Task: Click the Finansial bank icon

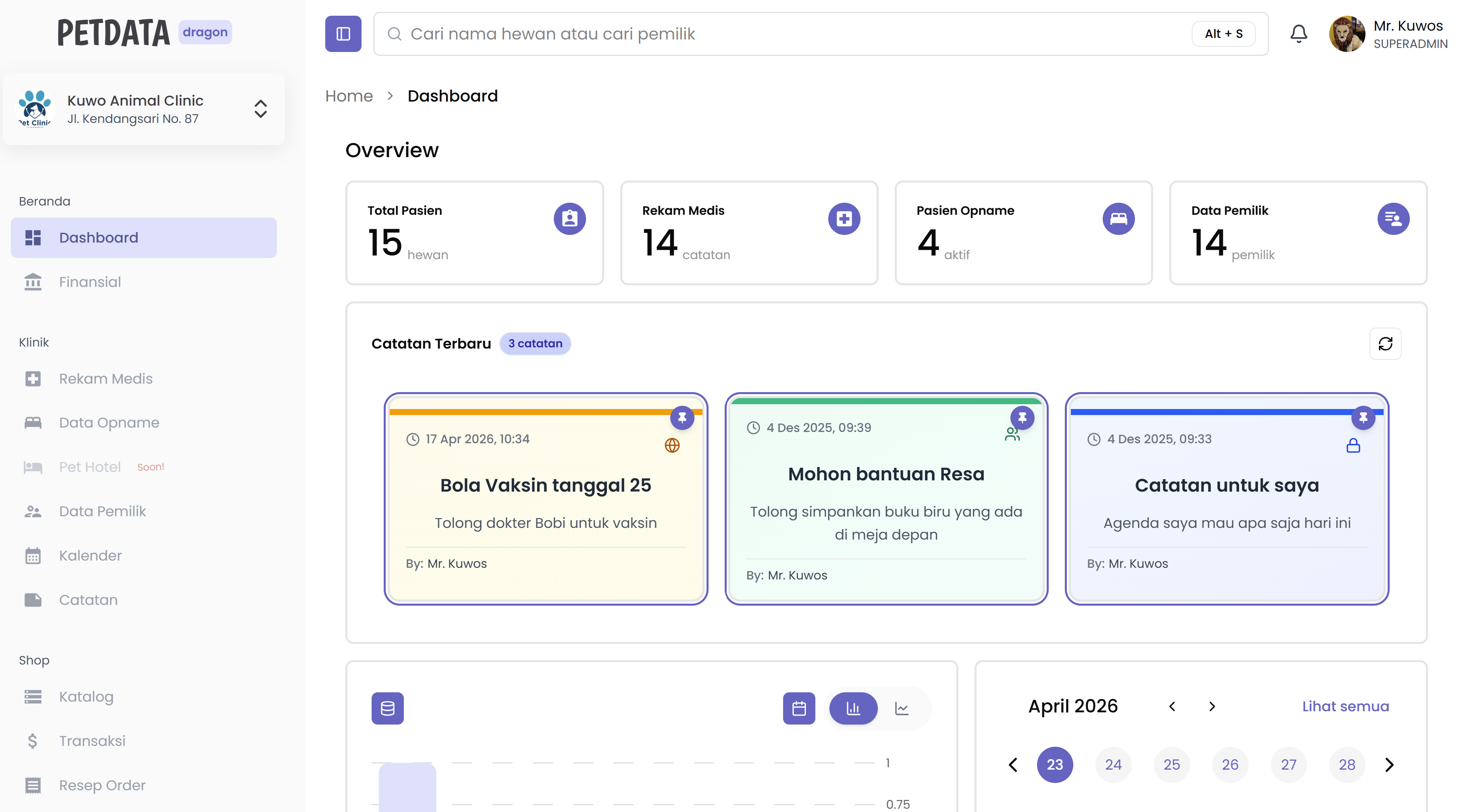Action: coord(33,282)
